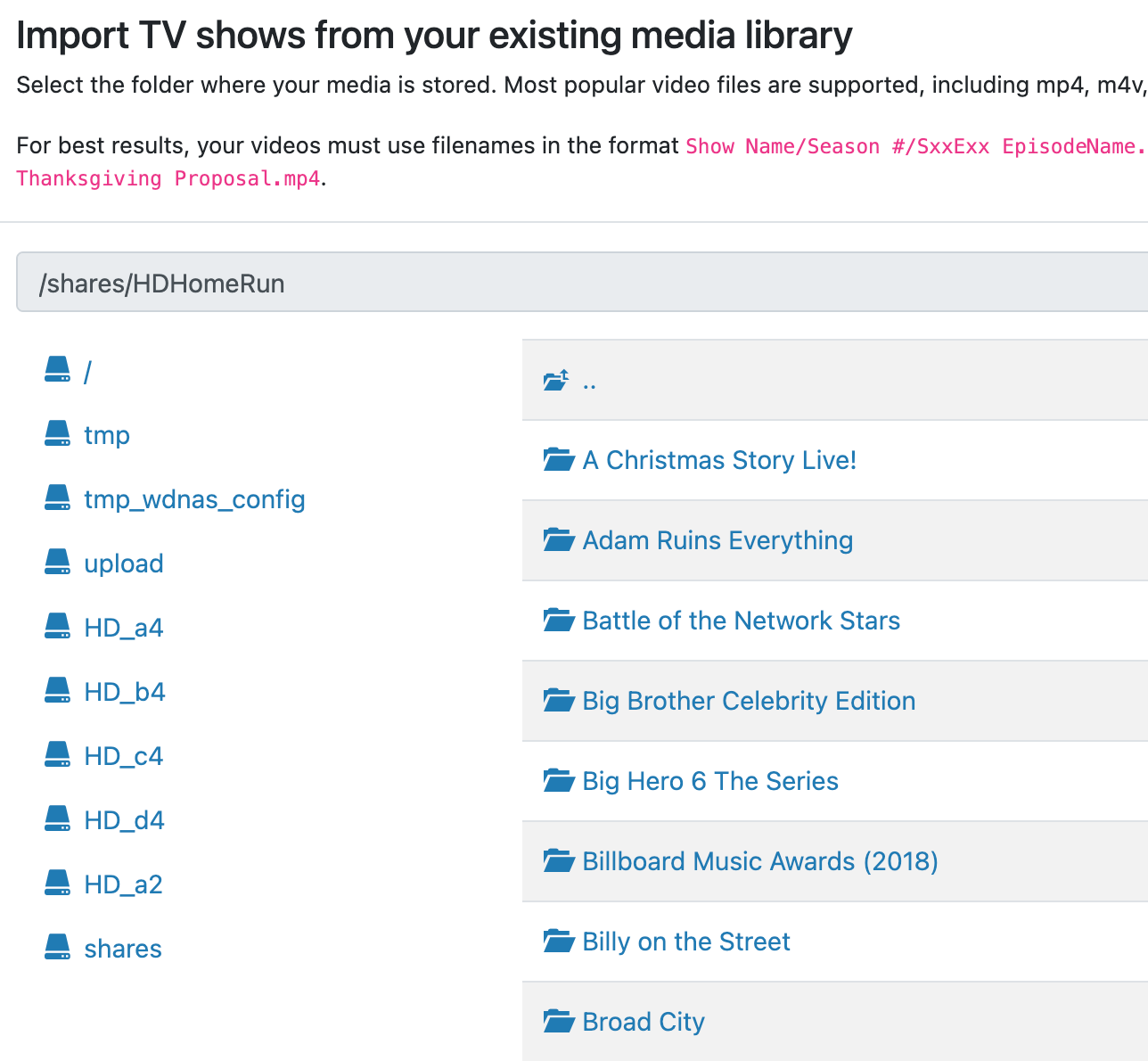This screenshot has height=1061, width=1148.
Task: Open Battle of the Network Stars folder
Action: coord(741,621)
